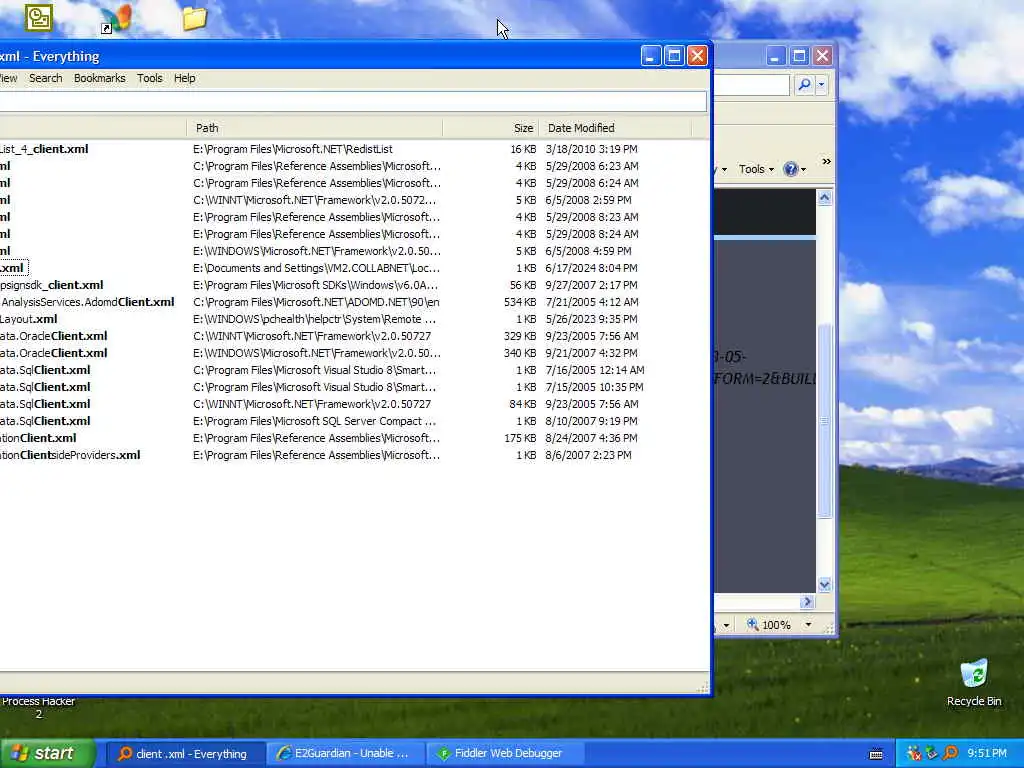Image resolution: width=1024 pixels, height=768 pixels.
Task: Click the IE scrollbar up arrow
Action: click(824, 197)
